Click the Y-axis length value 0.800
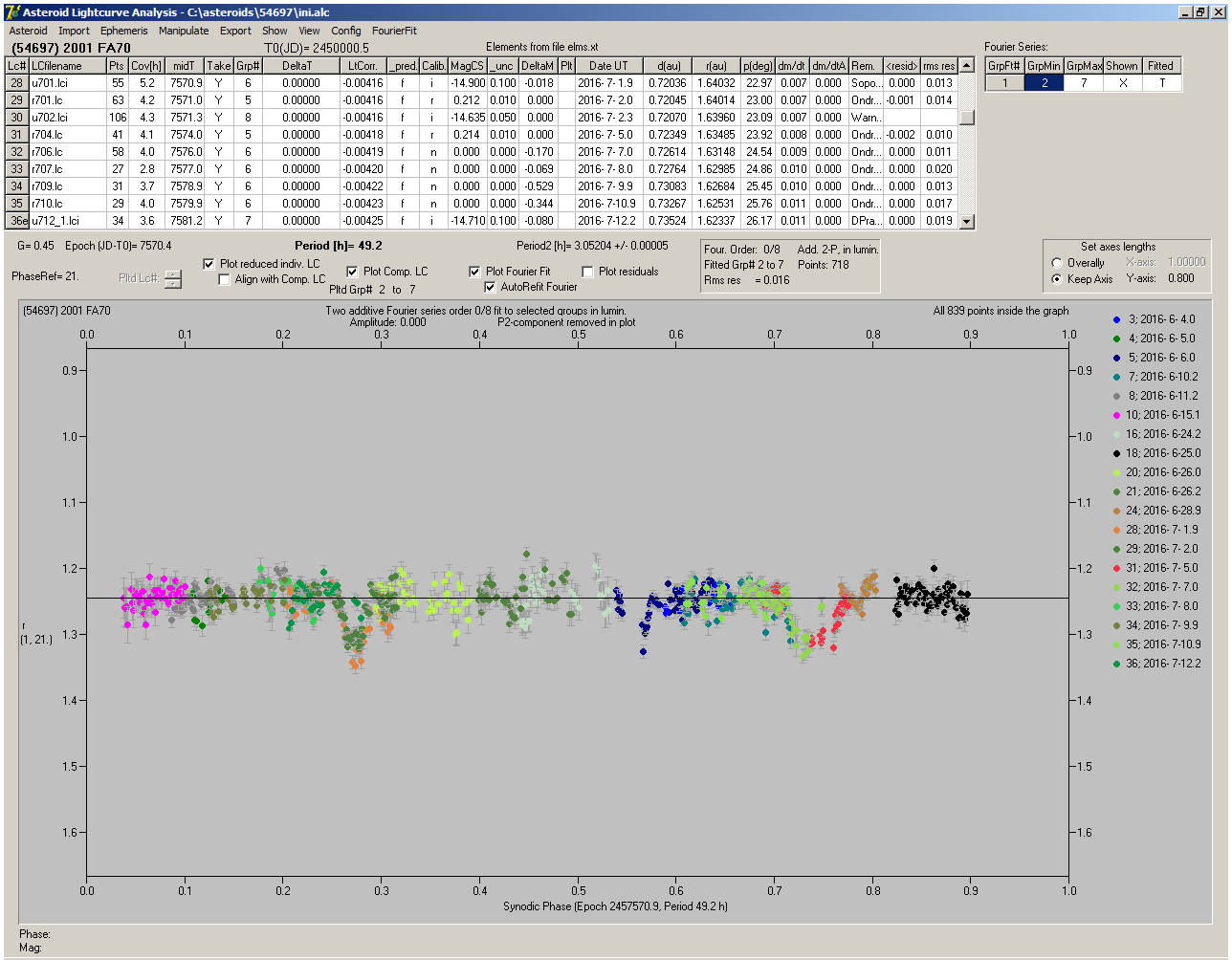The height and width of the screenshot is (960, 1232). click(1181, 279)
